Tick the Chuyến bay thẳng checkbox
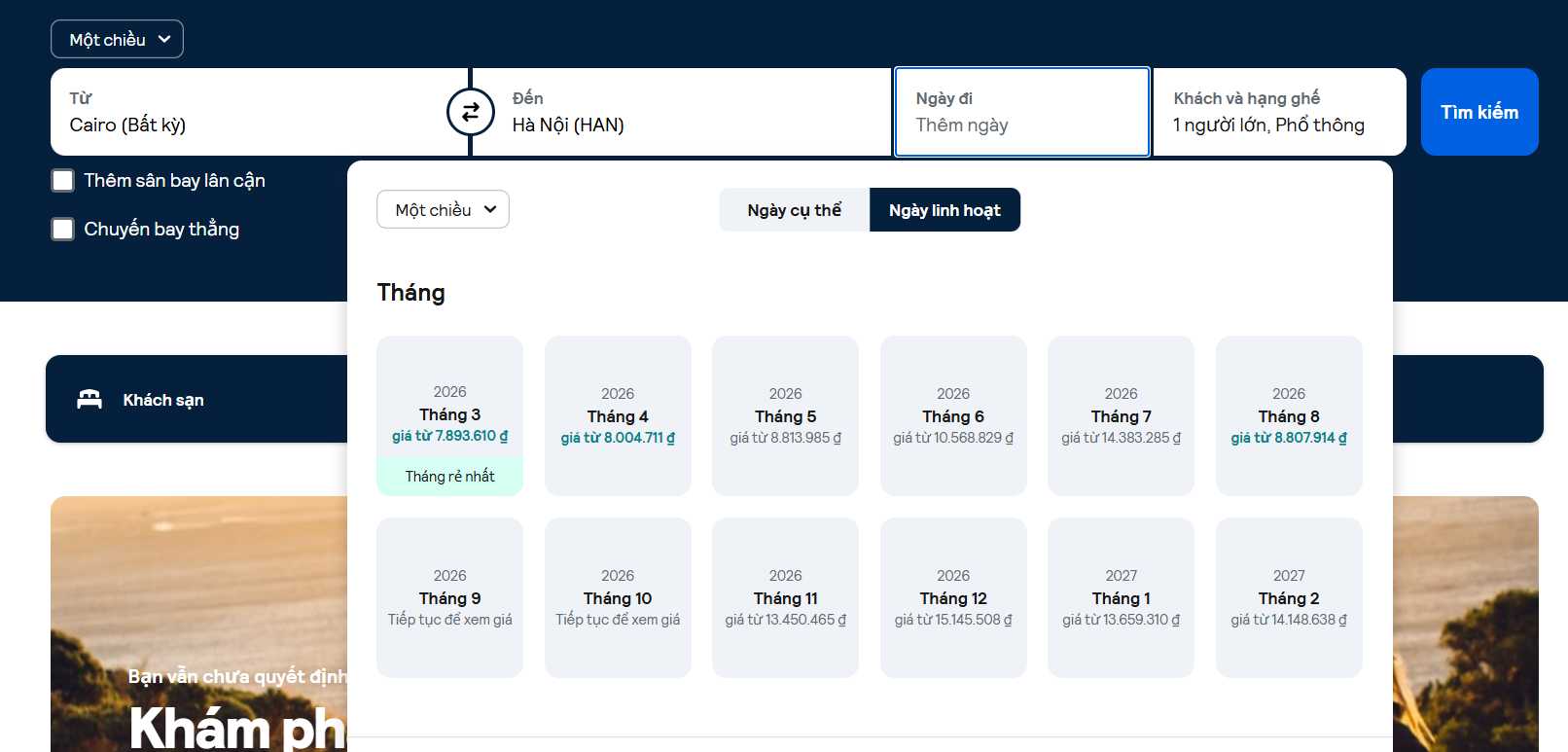Viewport: 1568px width, 752px height. click(63, 229)
